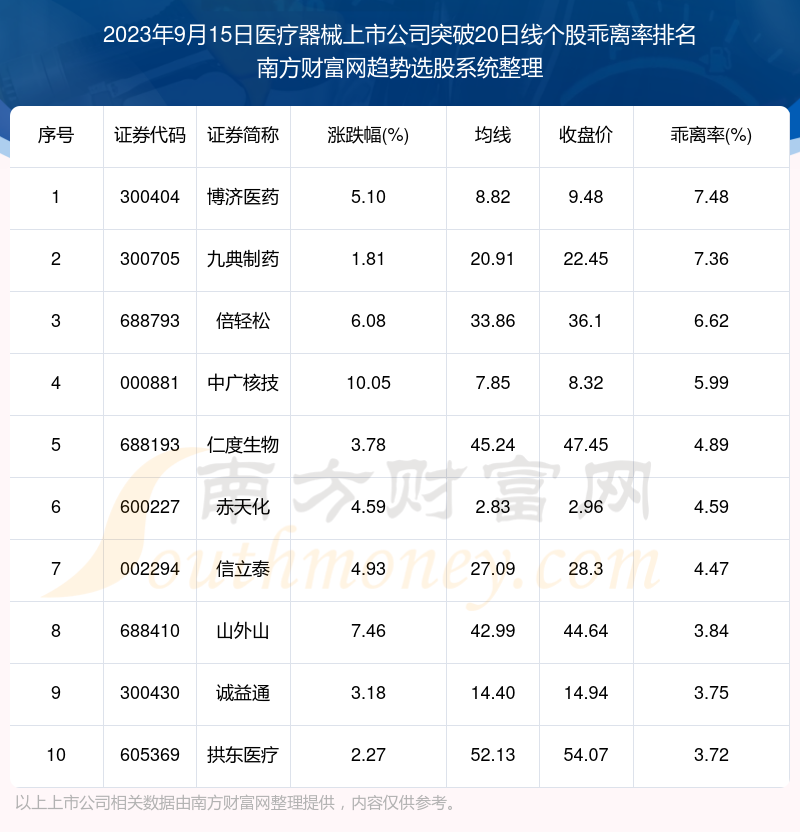Click 倍轻松 change value 6.08
Image resolution: width=800 pixels, height=832 pixels.
[368, 321]
